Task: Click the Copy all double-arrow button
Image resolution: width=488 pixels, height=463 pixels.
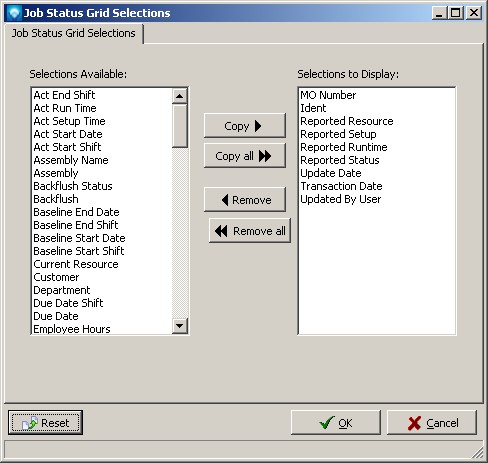Action: 245,156
